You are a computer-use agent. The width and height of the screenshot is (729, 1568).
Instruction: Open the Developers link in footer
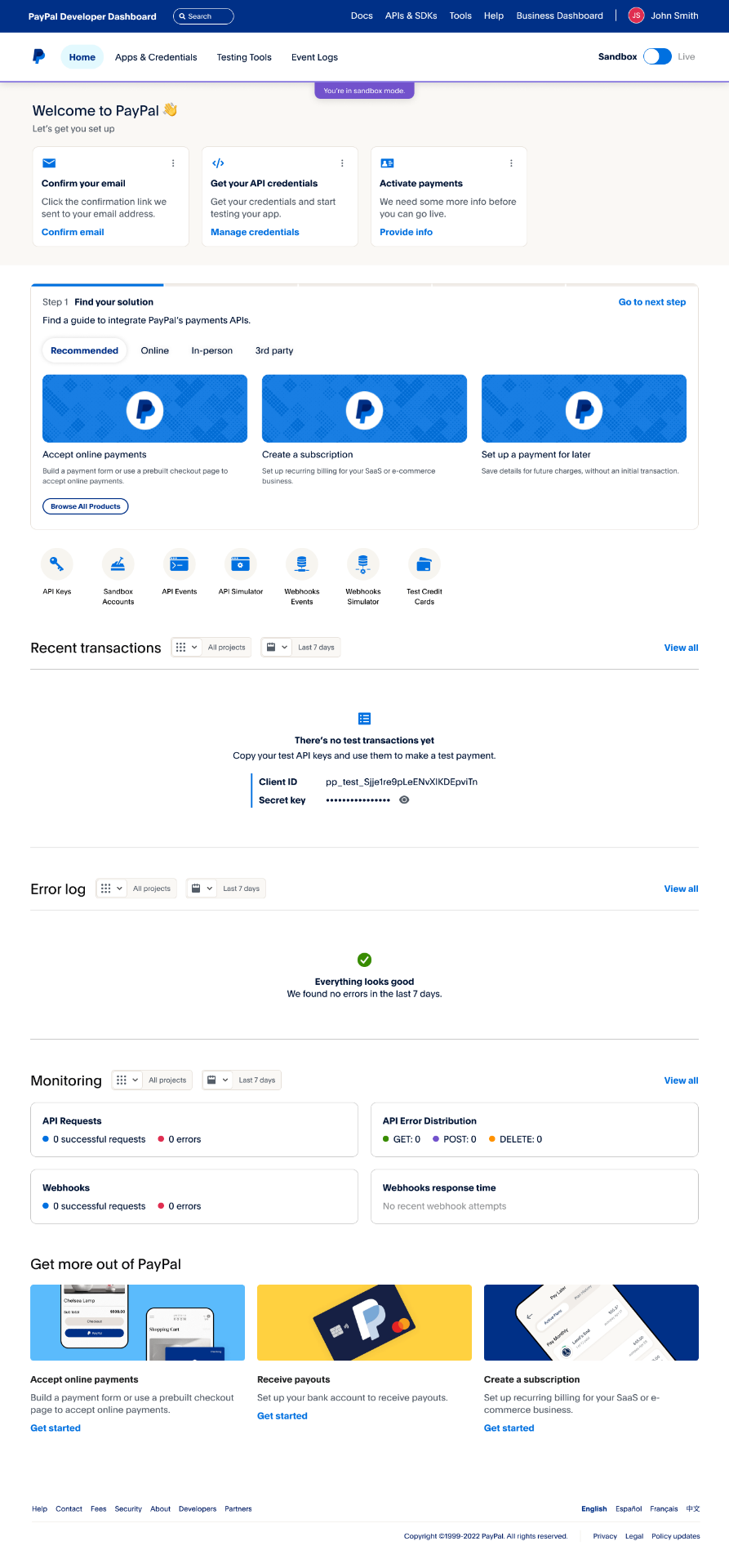pyautogui.click(x=198, y=1509)
